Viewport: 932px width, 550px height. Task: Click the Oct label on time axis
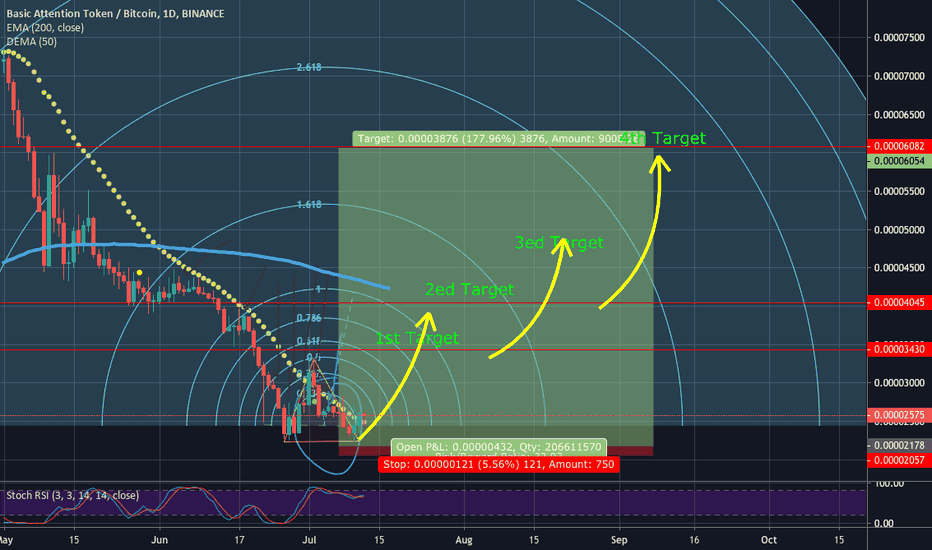769,540
